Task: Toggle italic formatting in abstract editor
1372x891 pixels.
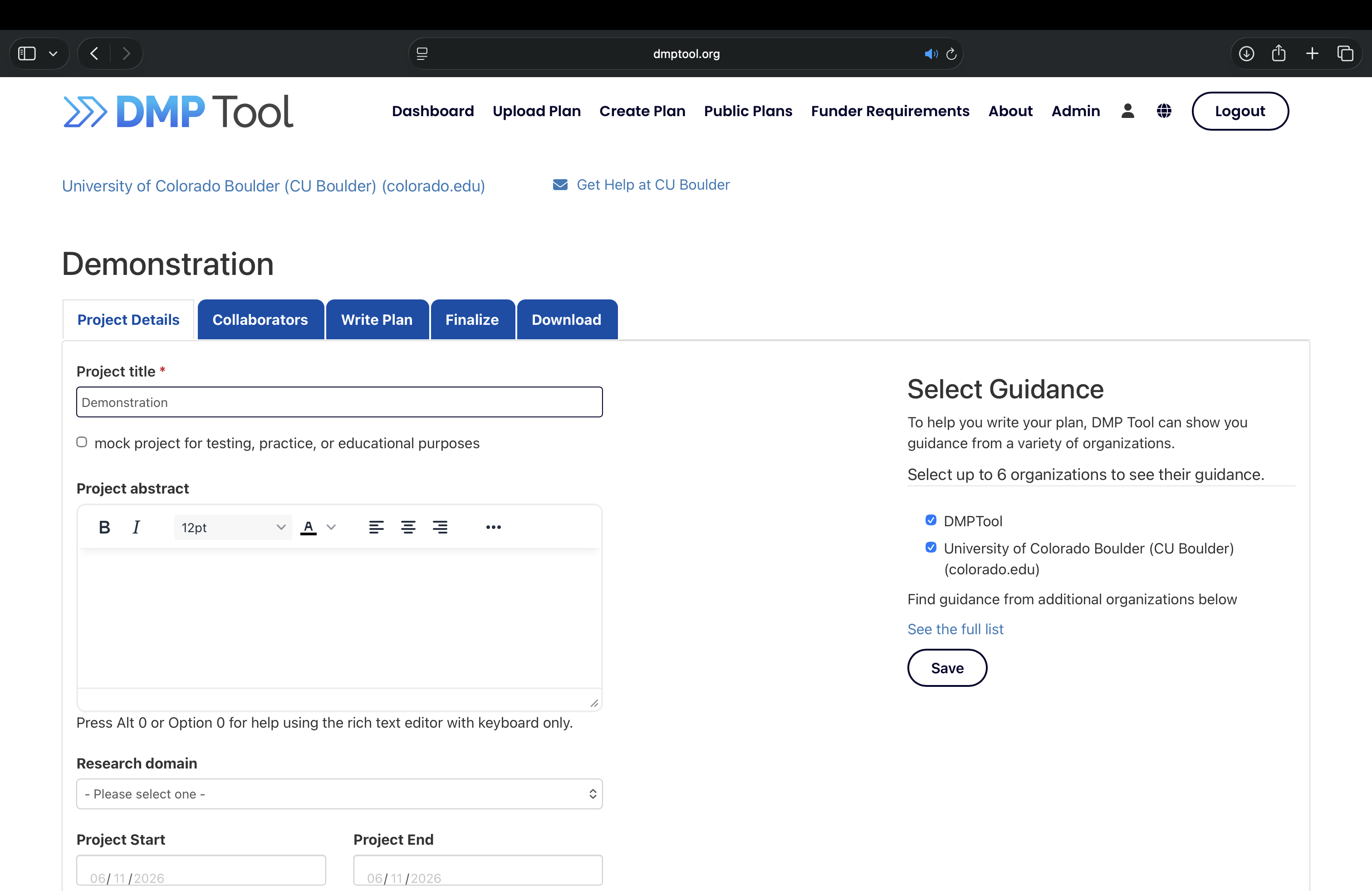Action: (x=136, y=527)
